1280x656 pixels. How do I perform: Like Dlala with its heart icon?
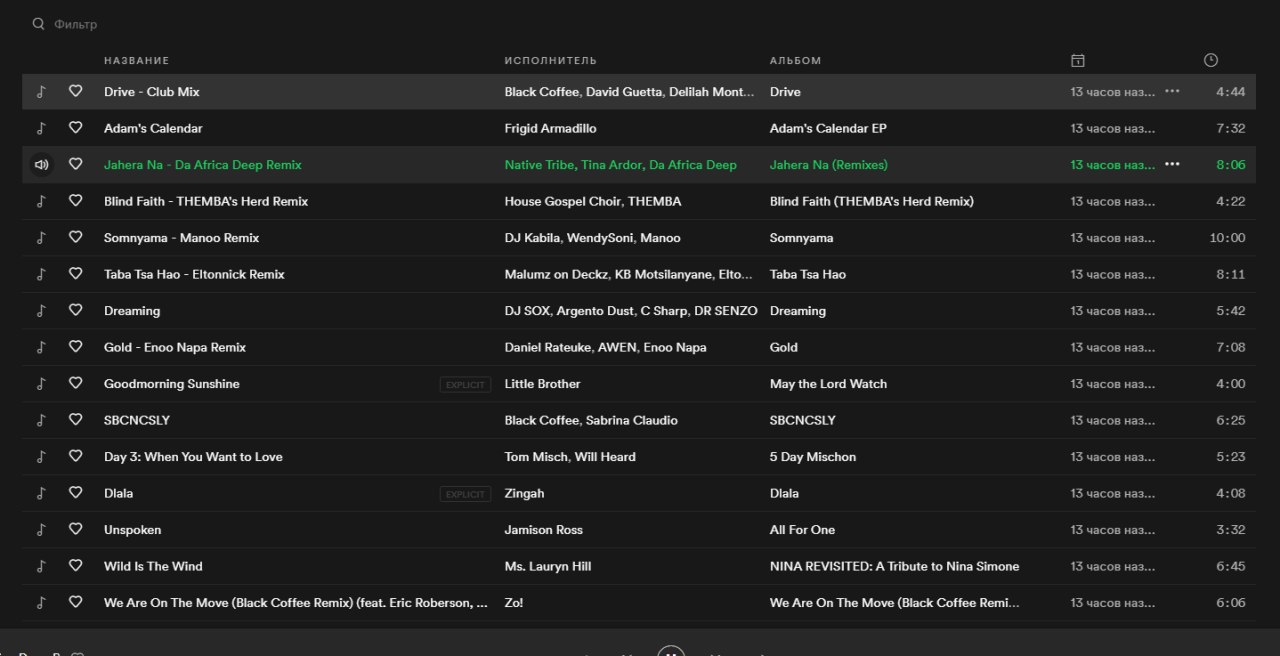75,492
